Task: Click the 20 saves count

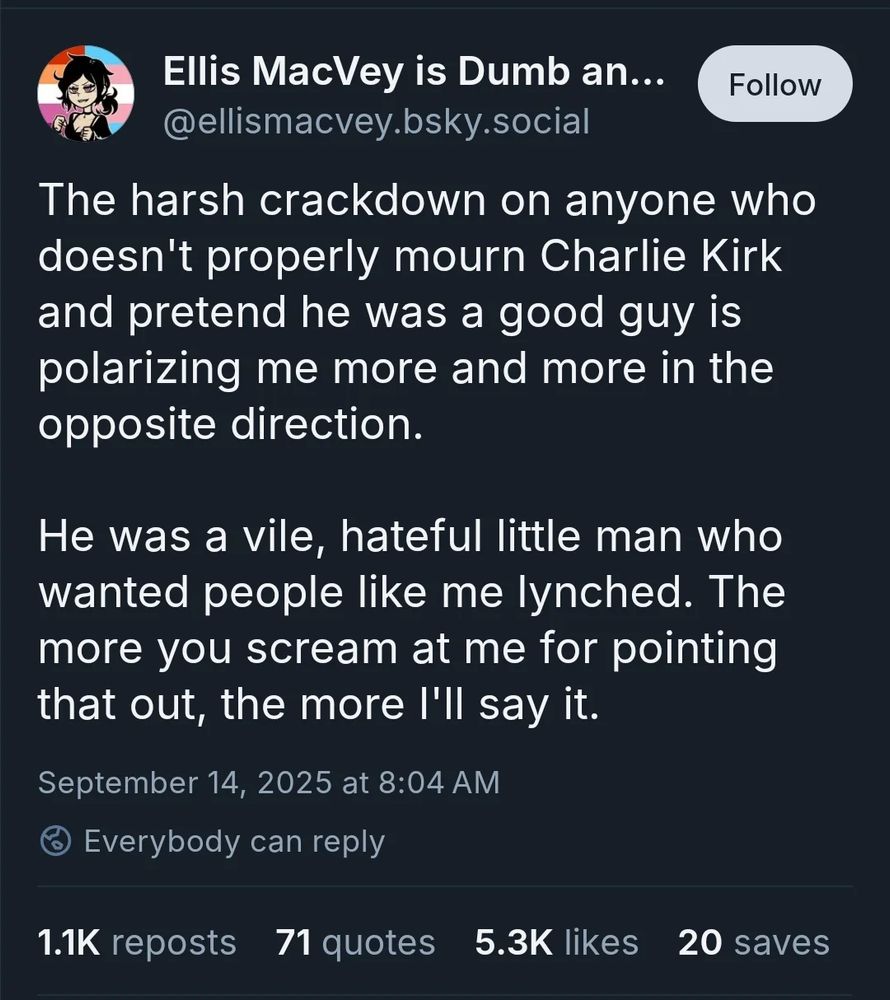Action: tap(753, 942)
